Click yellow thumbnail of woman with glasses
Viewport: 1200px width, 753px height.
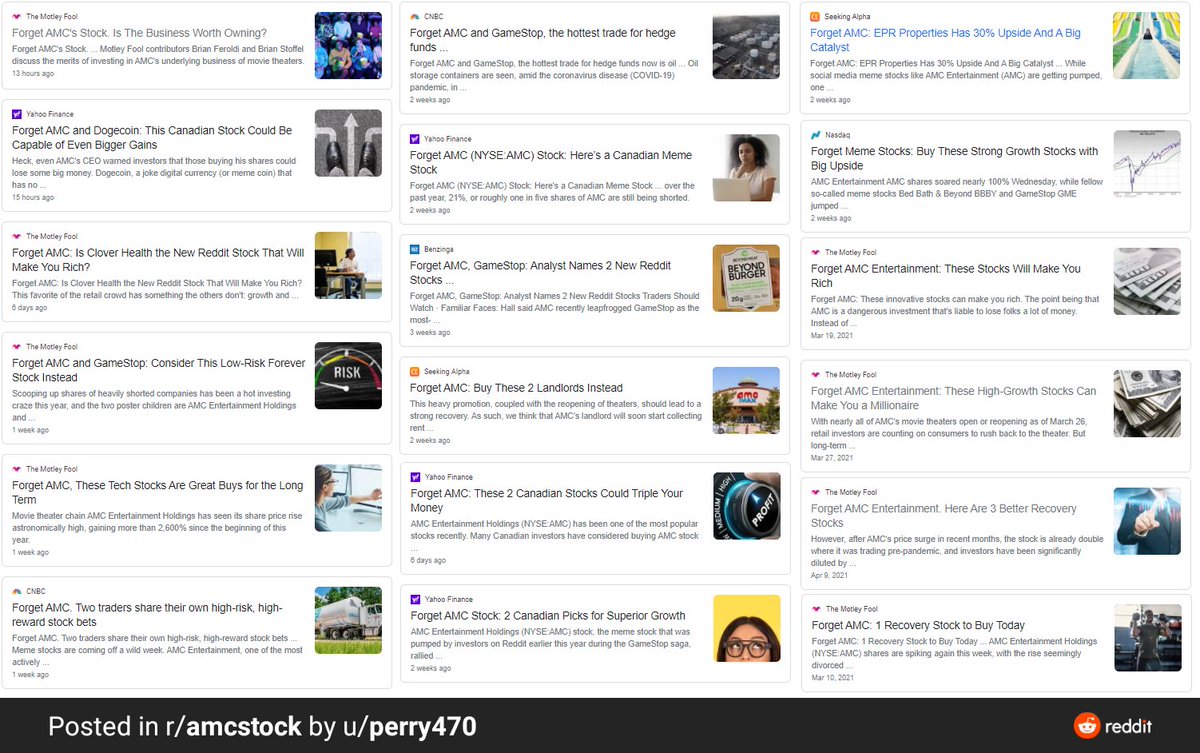click(x=746, y=628)
